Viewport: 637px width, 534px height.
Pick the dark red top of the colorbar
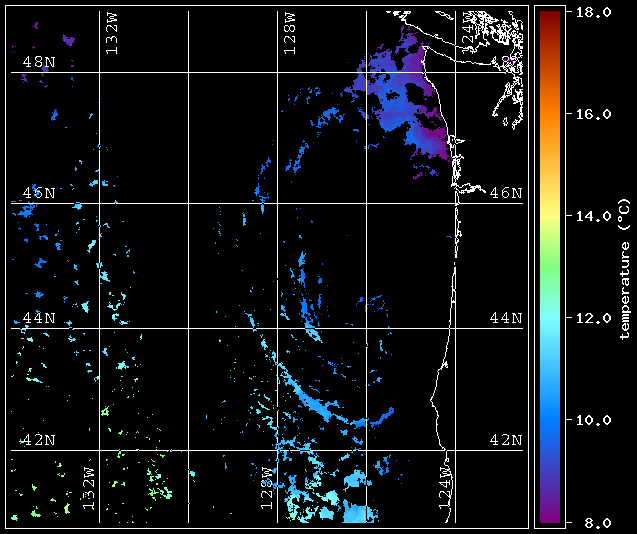click(x=549, y=14)
